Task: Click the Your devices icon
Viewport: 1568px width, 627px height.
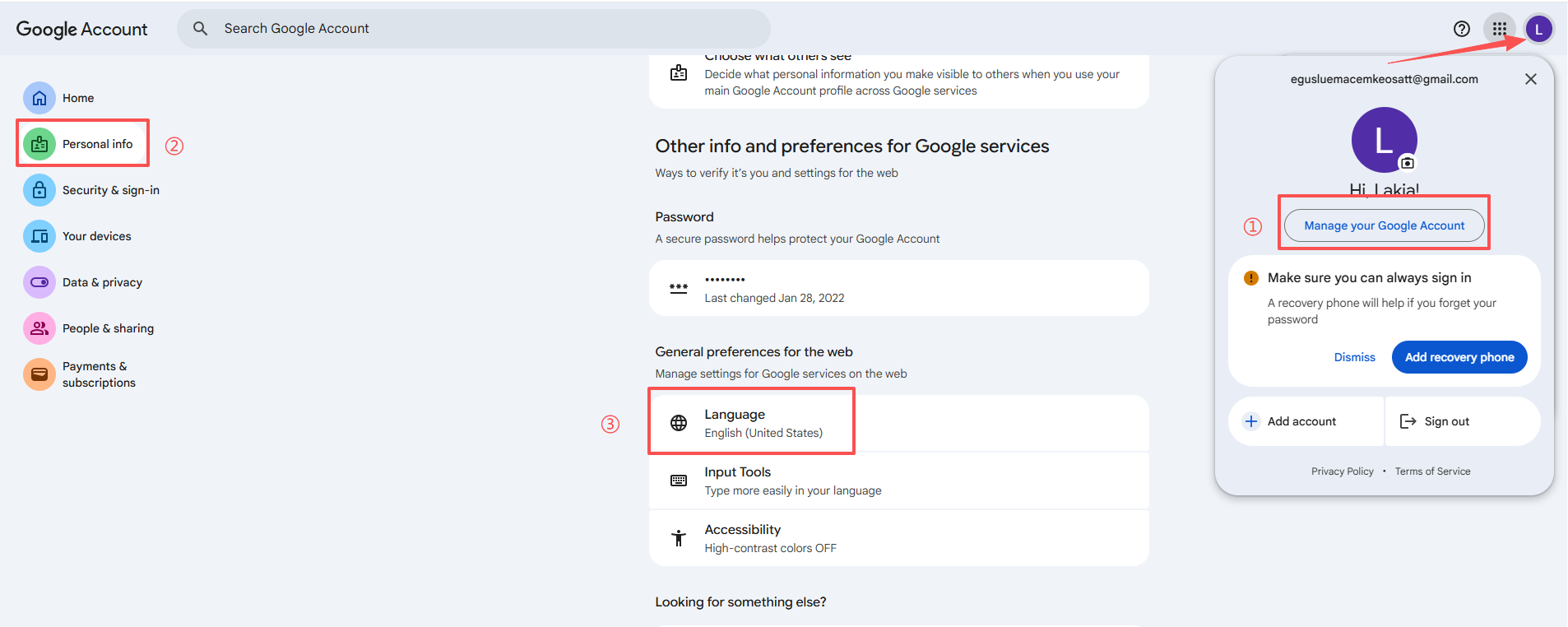Action: (x=39, y=236)
